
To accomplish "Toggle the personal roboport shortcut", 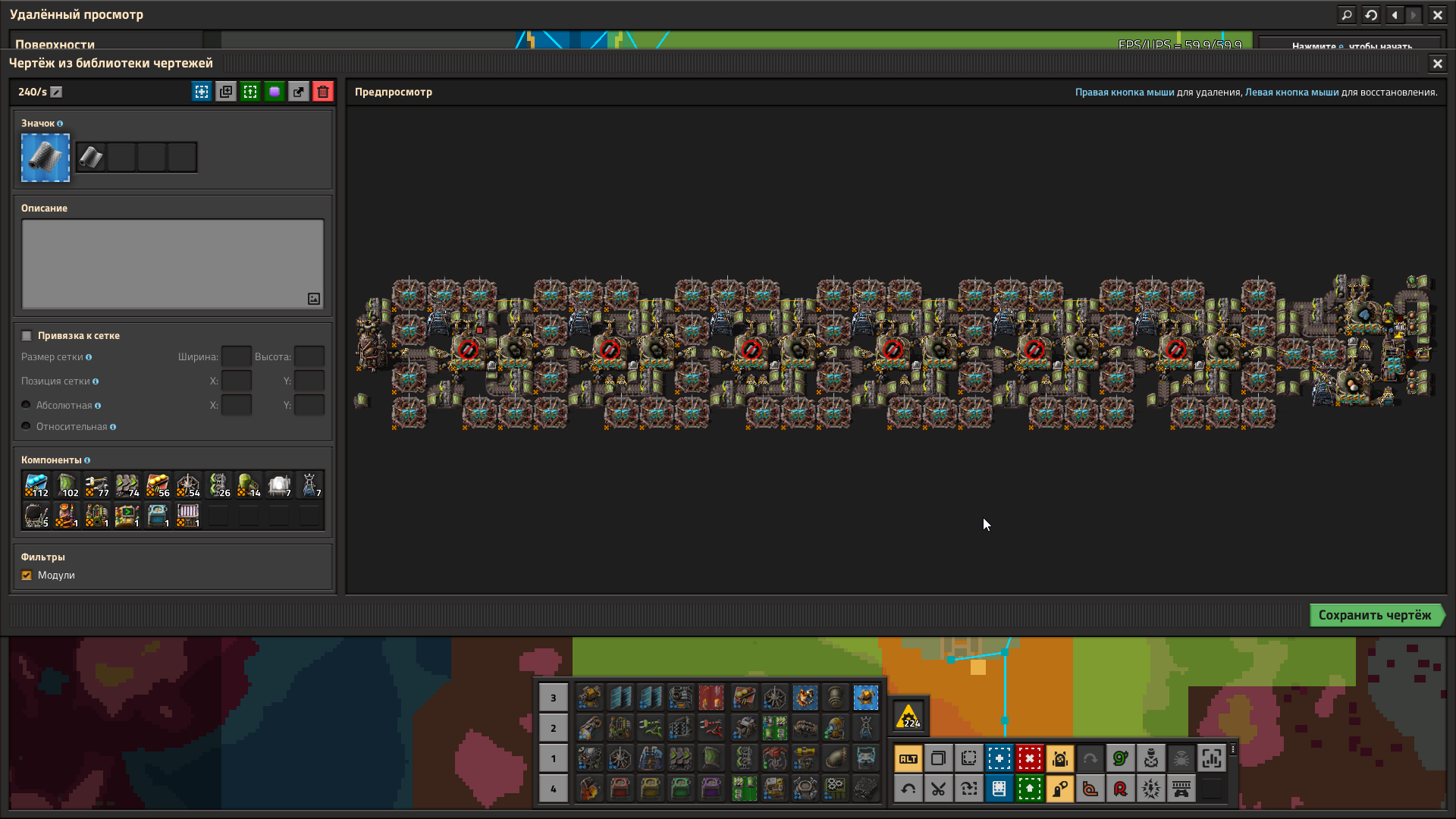I will pyautogui.click(x=1060, y=758).
